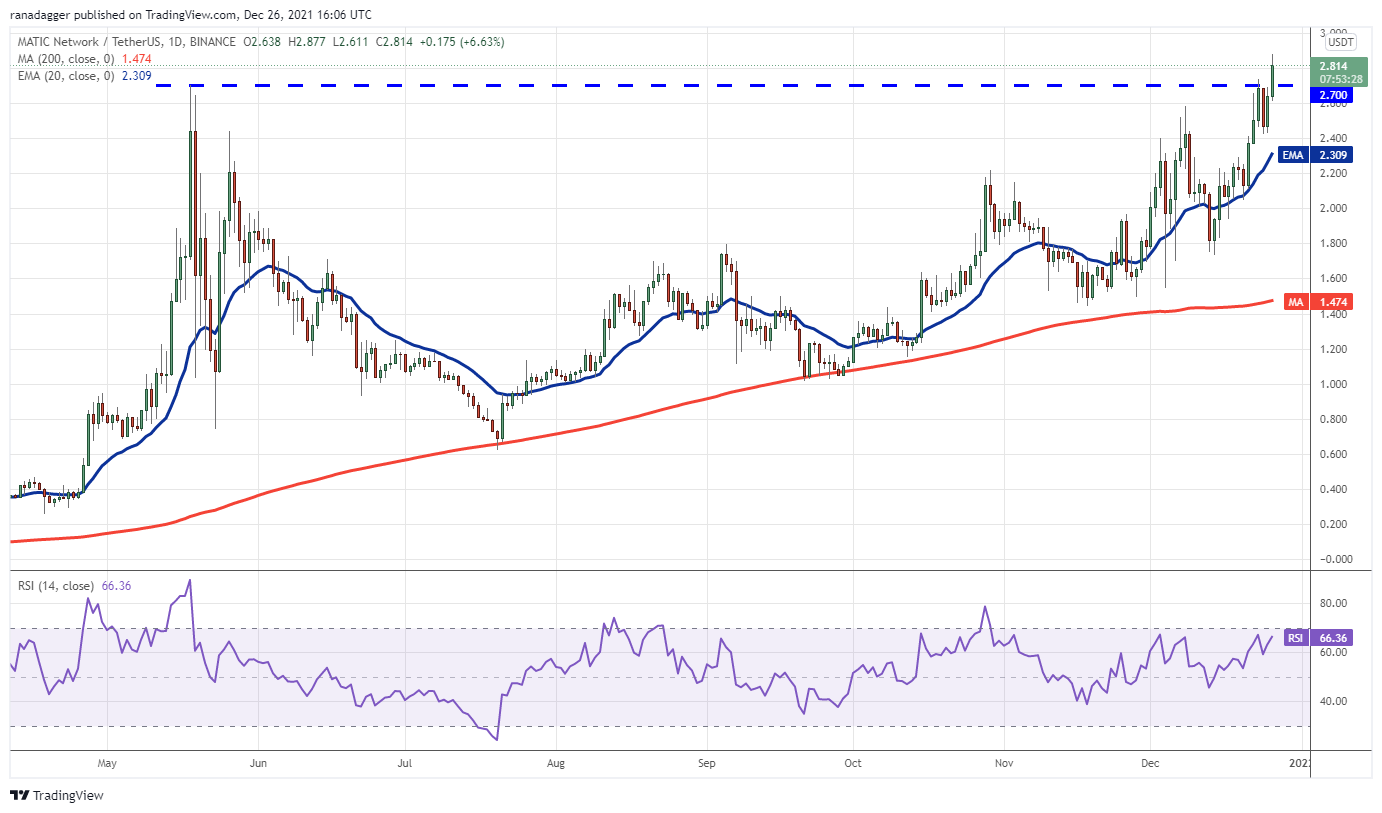Click the TradingView logo icon

pyautogui.click(x=20, y=796)
